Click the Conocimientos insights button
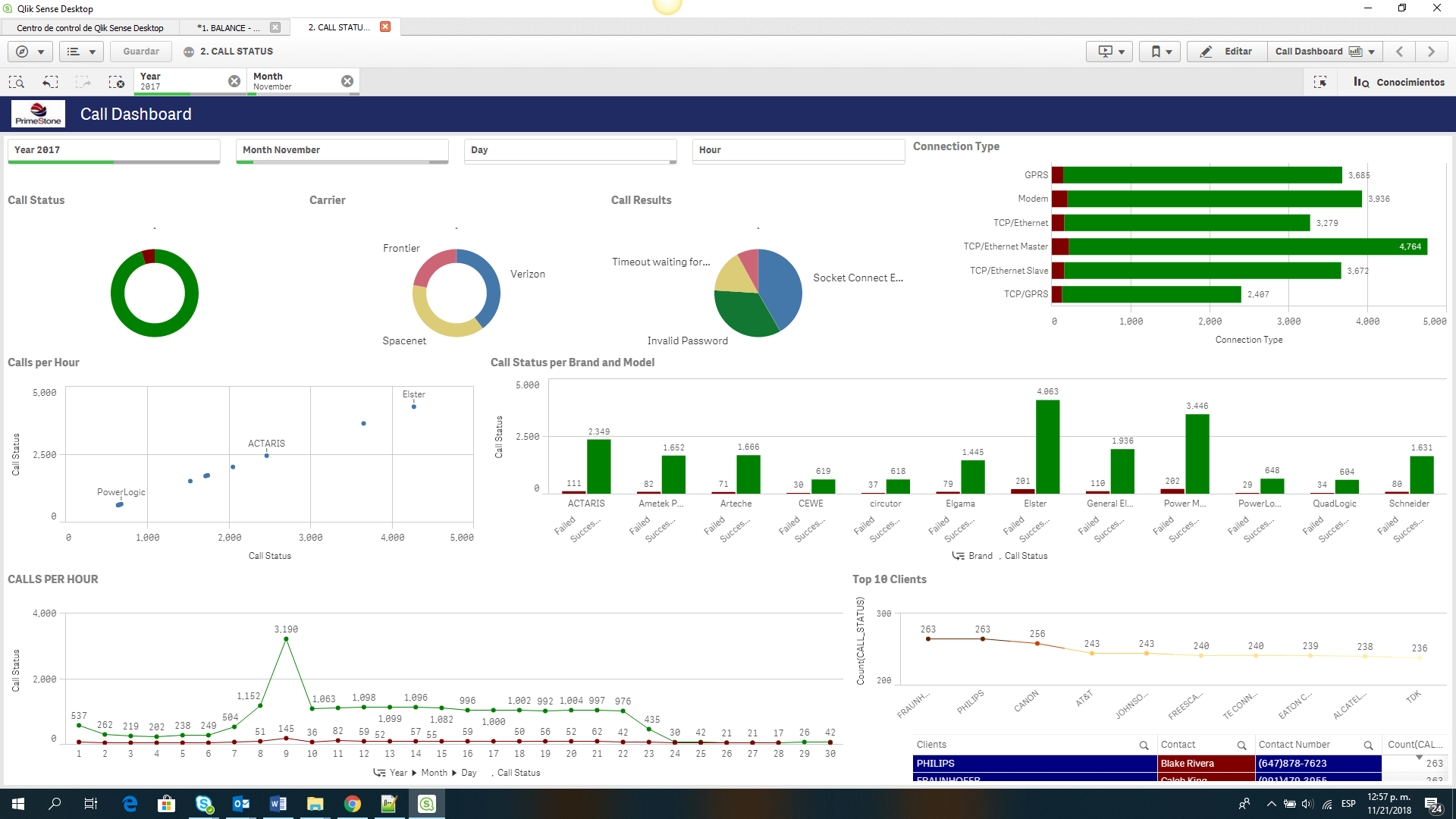 click(1399, 82)
